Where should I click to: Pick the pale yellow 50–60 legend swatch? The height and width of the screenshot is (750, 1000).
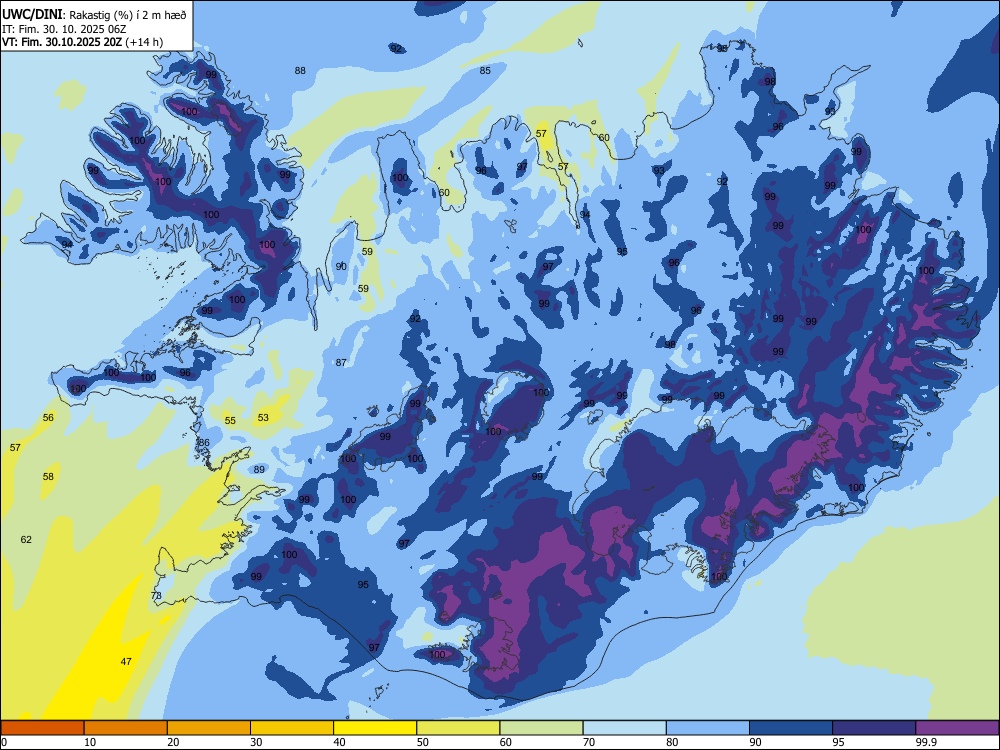point(459,728)
